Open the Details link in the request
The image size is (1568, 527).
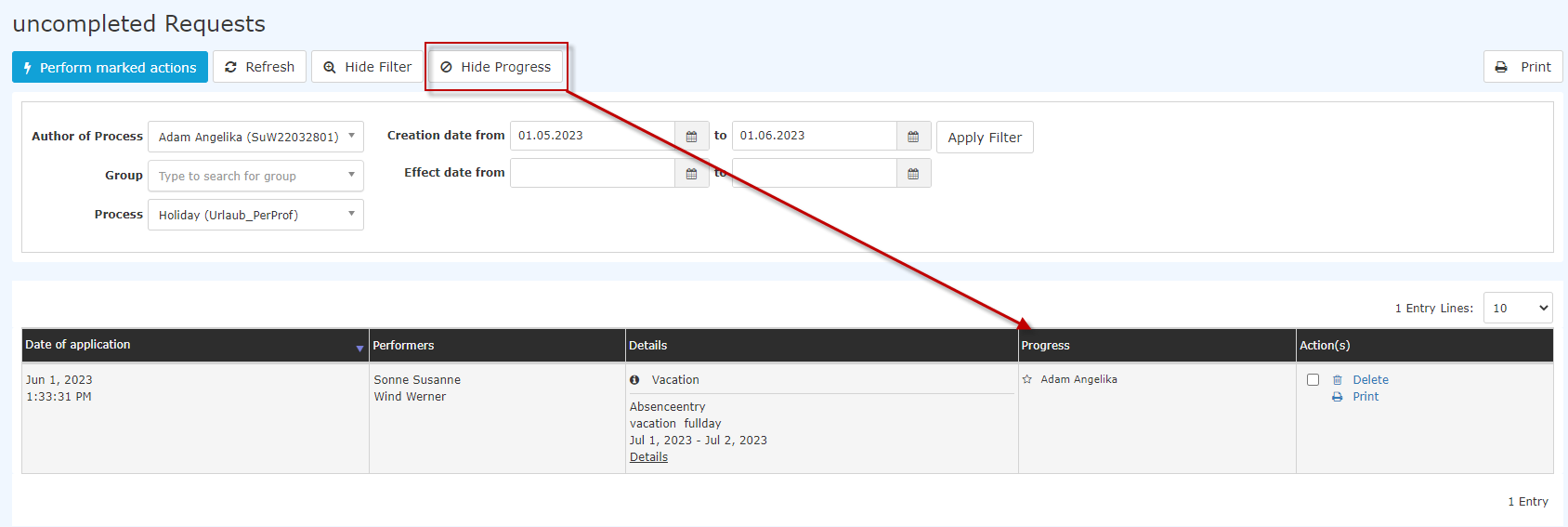648,457
